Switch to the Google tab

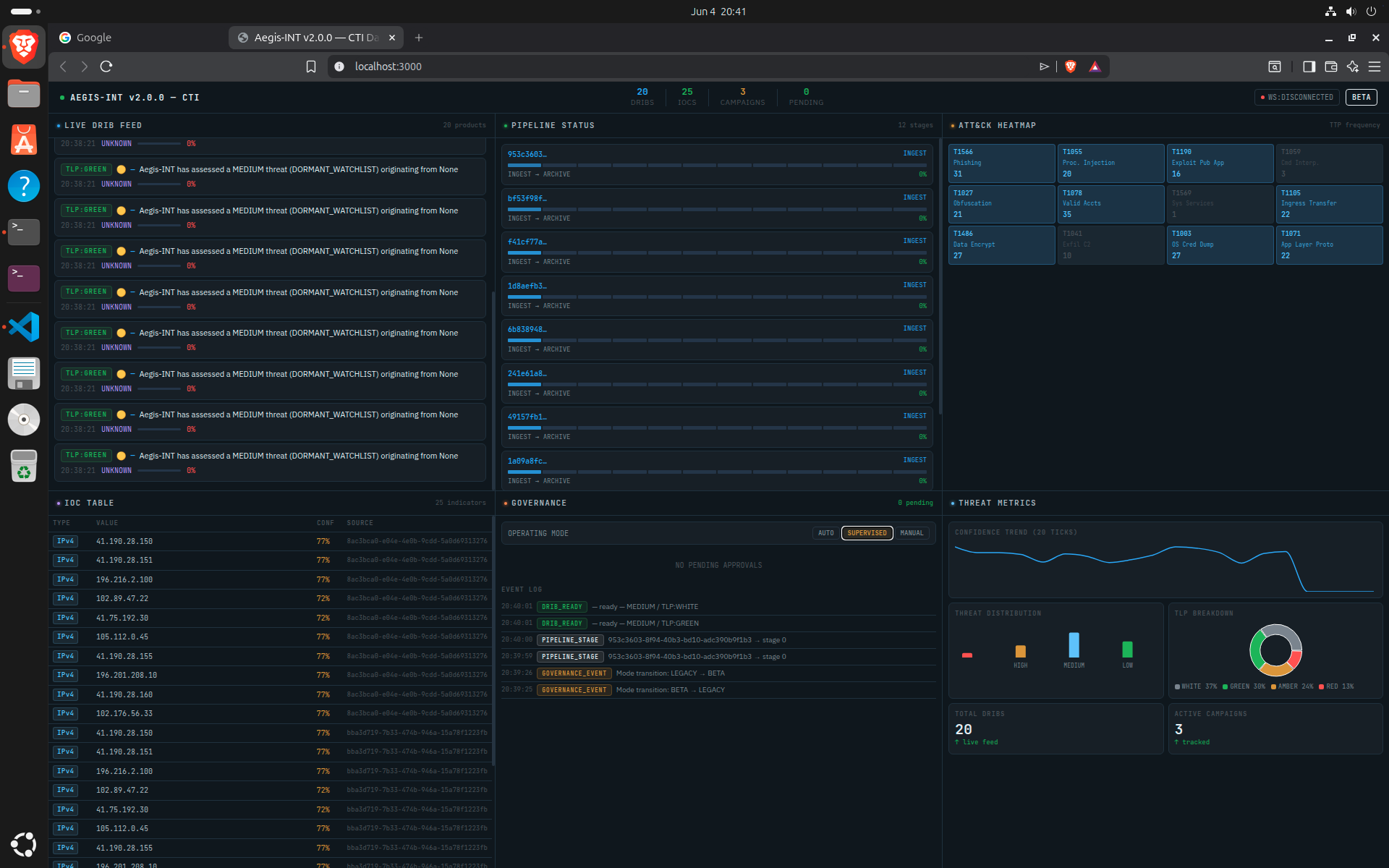139,38
